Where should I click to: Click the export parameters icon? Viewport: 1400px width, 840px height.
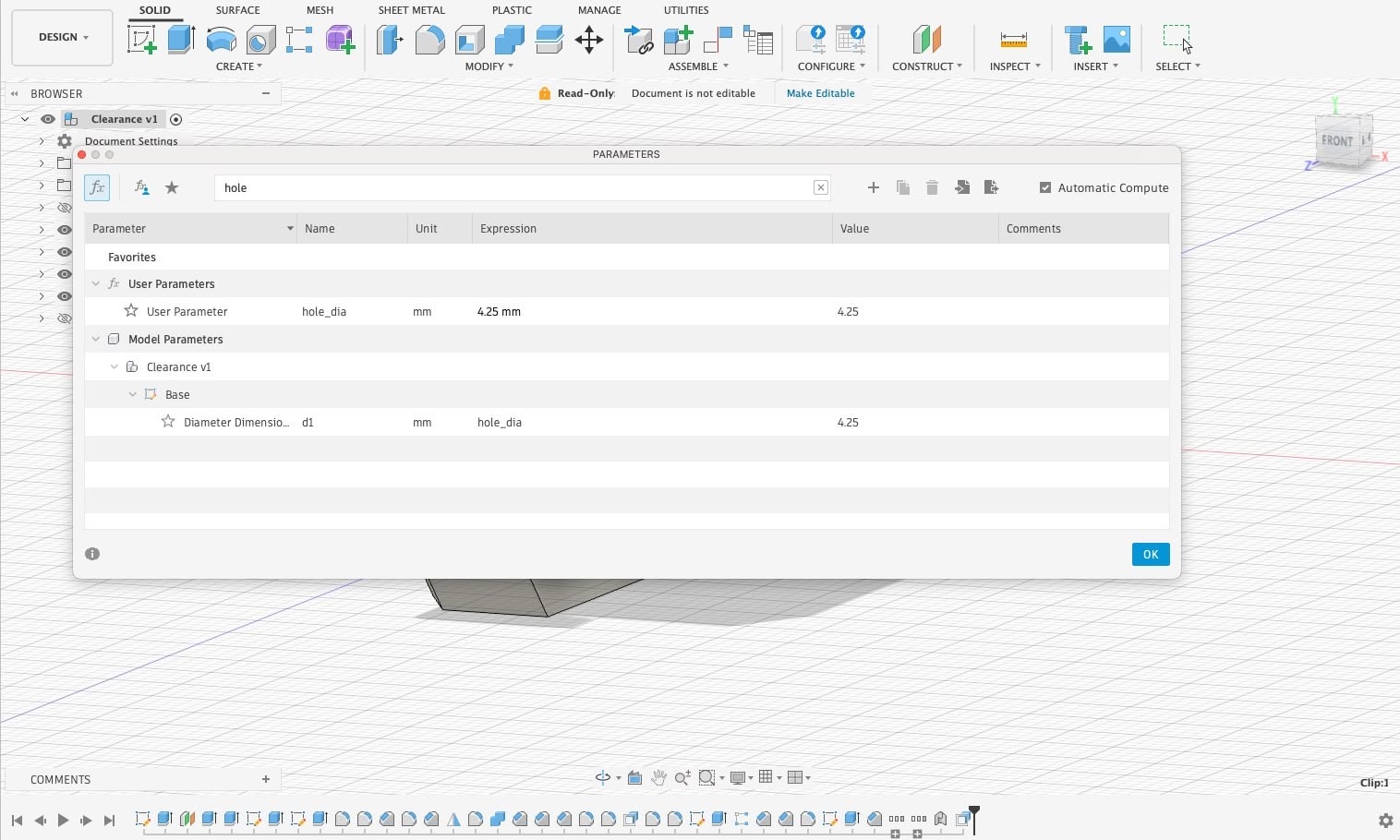992,187
